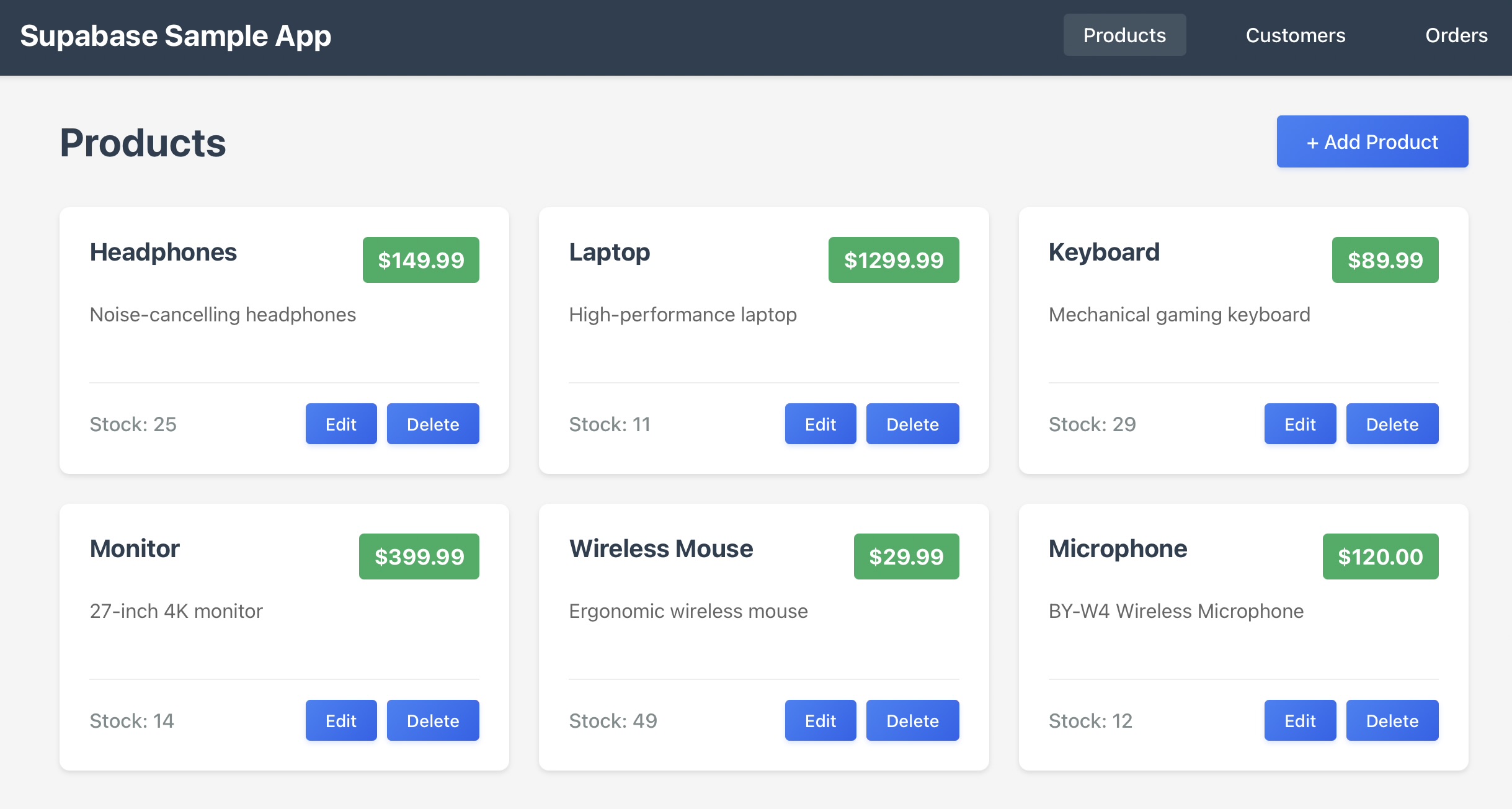Delete the Wireless Mouse product

[x=912, y=721]
